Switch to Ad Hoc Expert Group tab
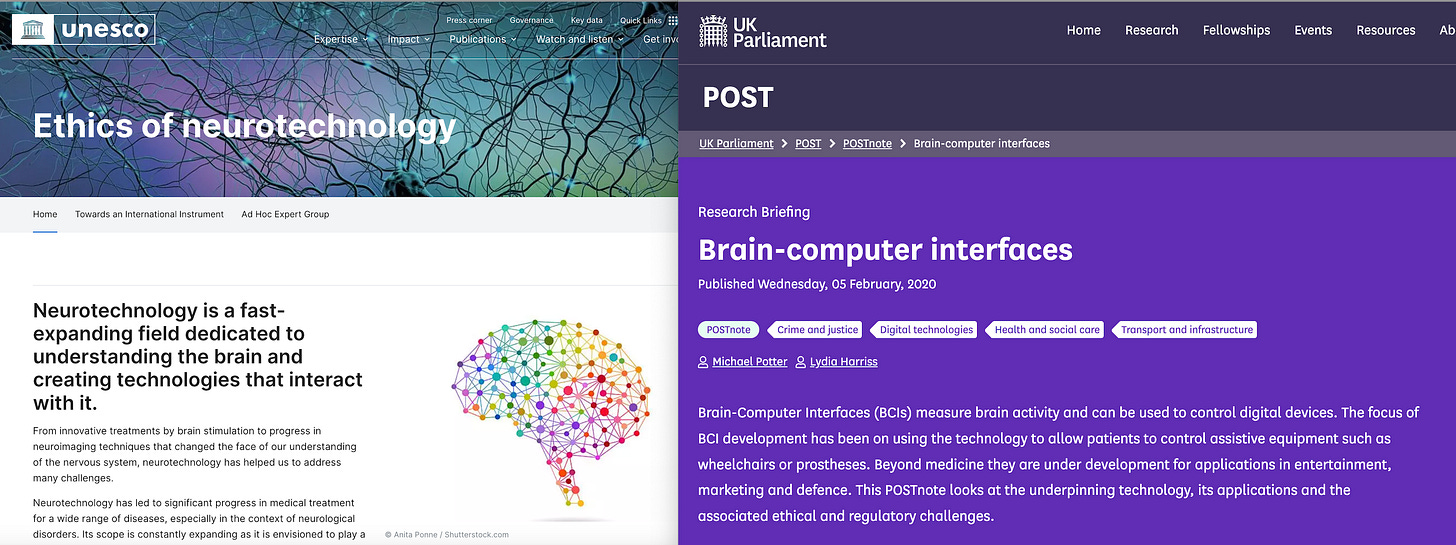 pyautogui.click(x=285, y=214)
